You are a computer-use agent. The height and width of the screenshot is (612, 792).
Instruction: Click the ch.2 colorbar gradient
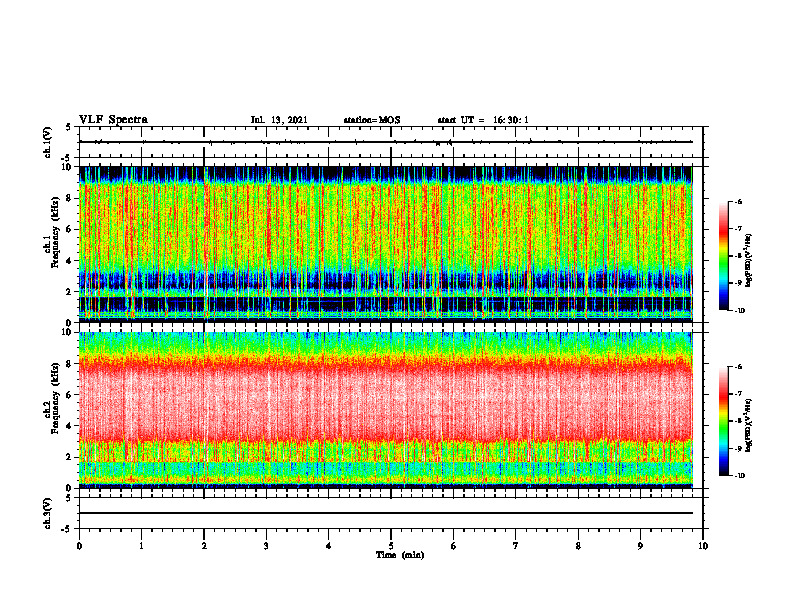coord(723,421)
